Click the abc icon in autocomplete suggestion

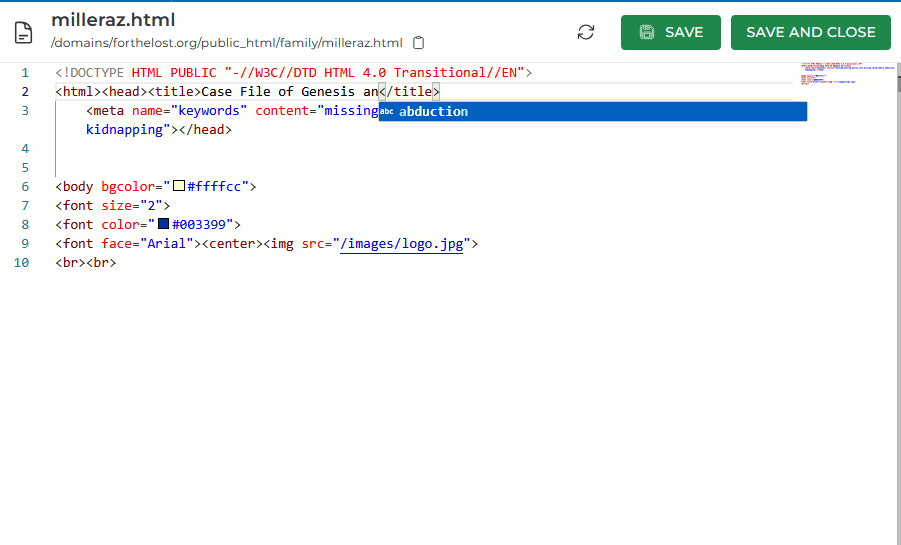tap(387, 111)
